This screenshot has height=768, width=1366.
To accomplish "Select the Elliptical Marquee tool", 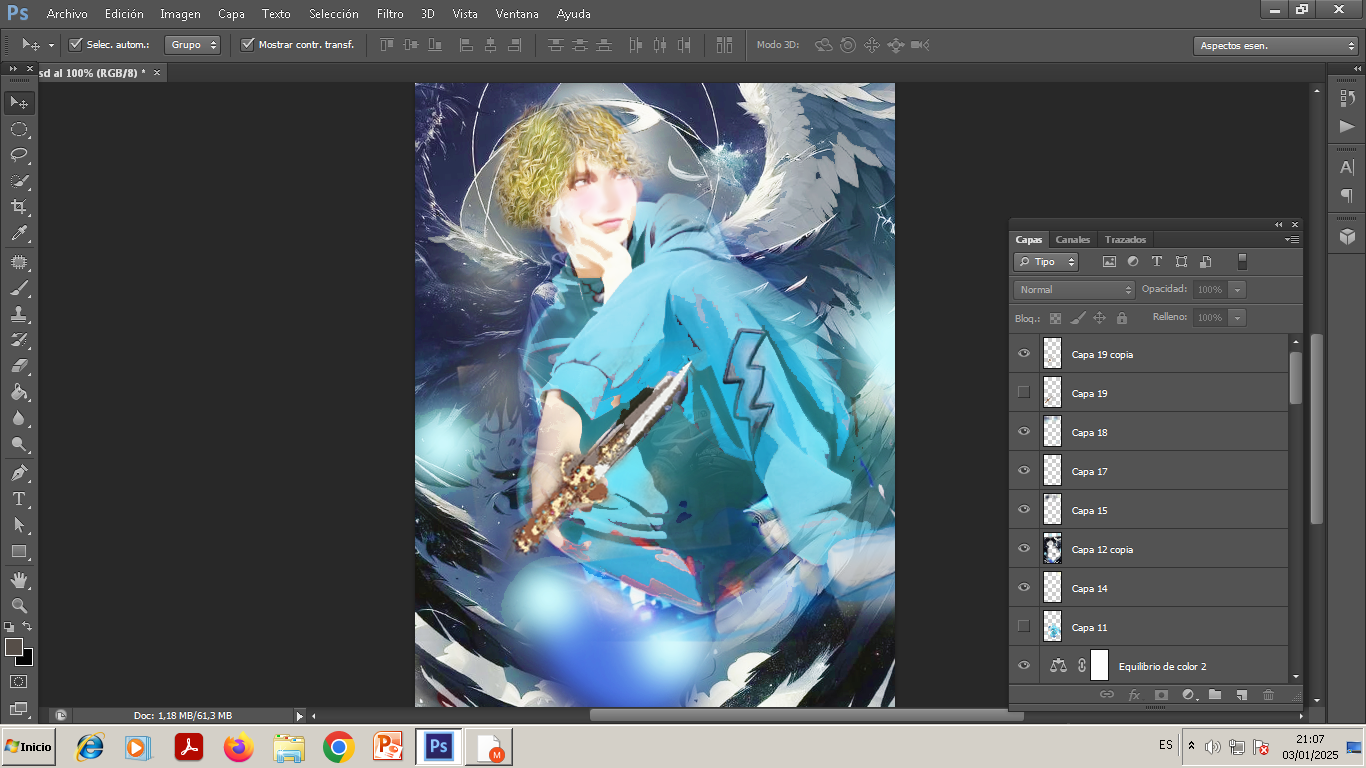I will point(19,129).
